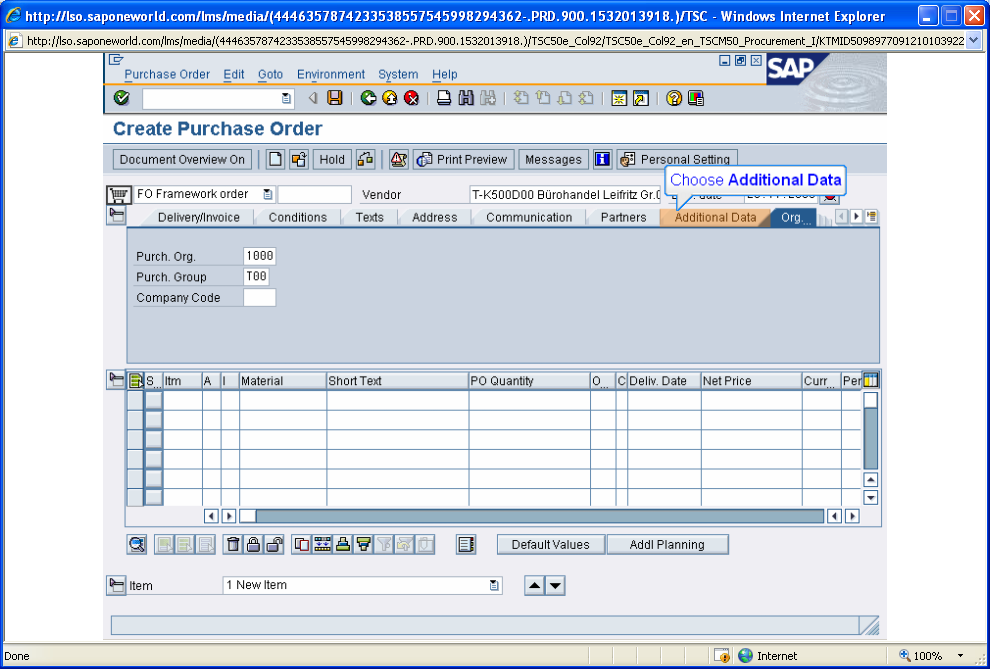Switch to the Delivery/Invoice tab
This screenshot has height=669, width=990.
click(x=198, y=217)
